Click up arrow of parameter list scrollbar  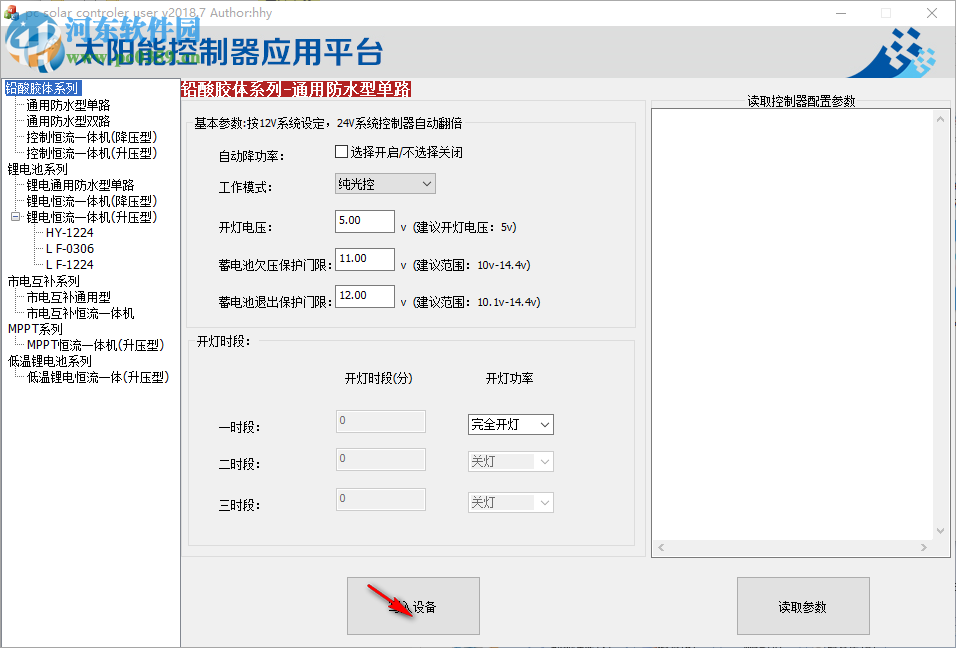click(940, 119)
